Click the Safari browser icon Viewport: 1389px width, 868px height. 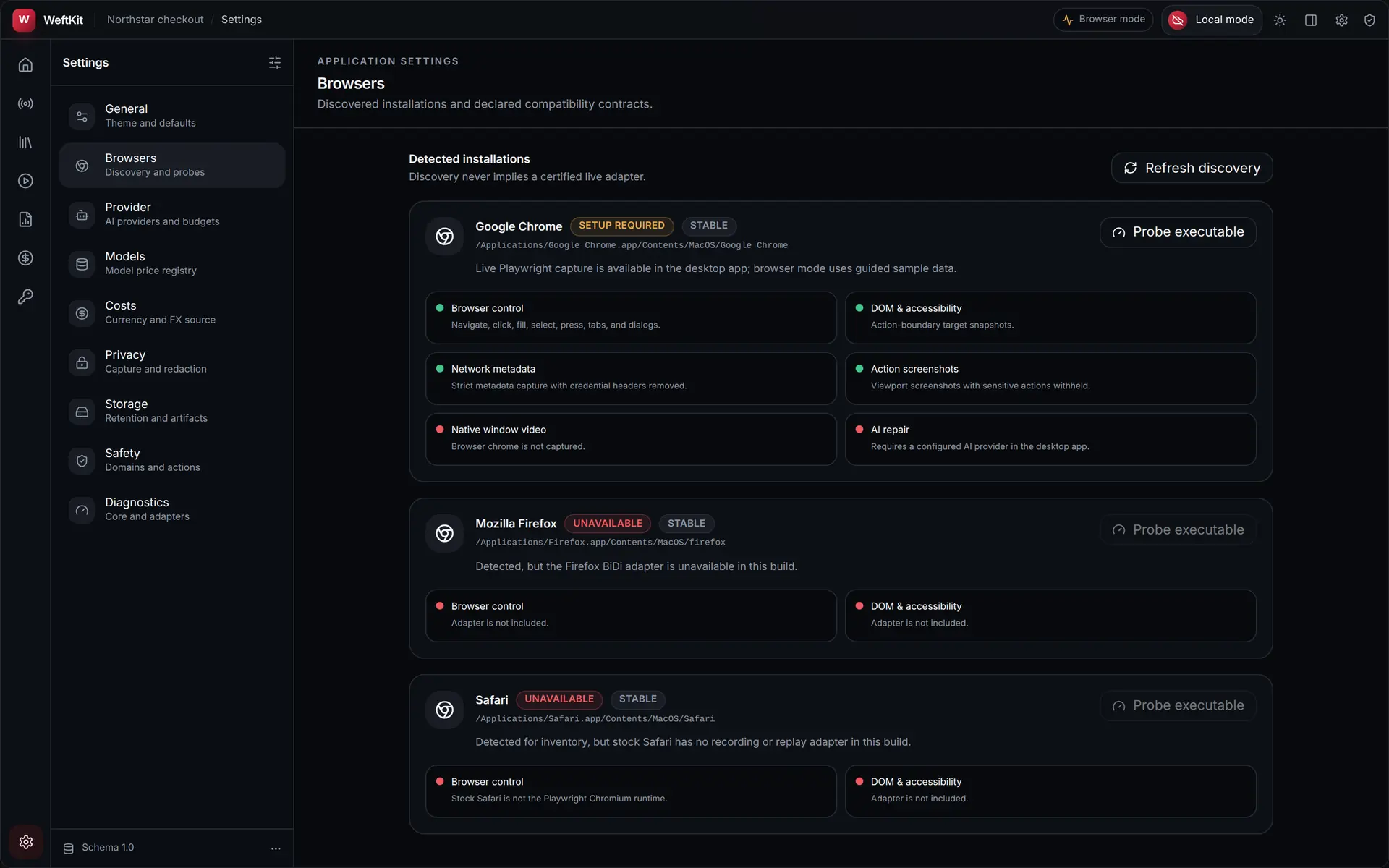point(444,710)
